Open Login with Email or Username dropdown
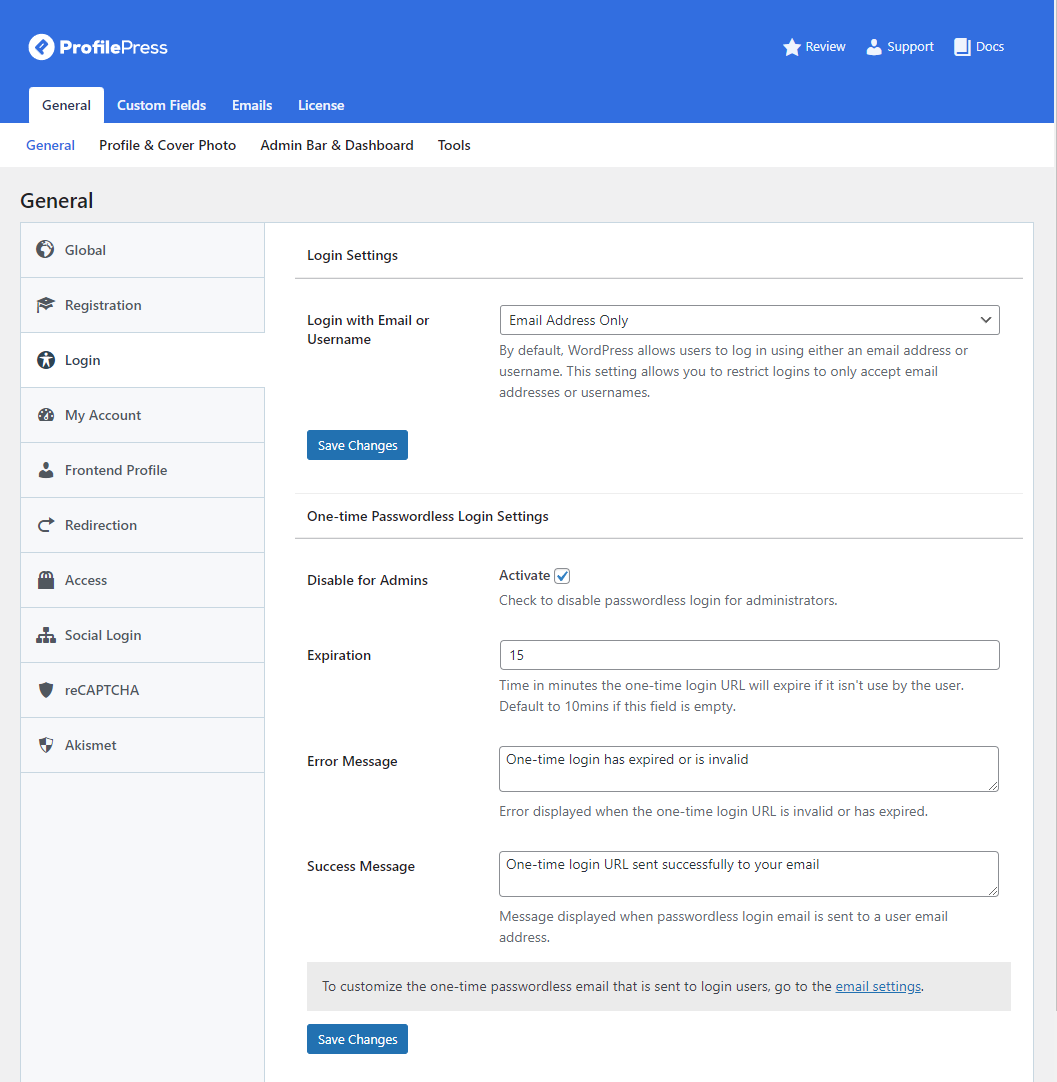The image size is (1057, 1082). tap(749, 320)
